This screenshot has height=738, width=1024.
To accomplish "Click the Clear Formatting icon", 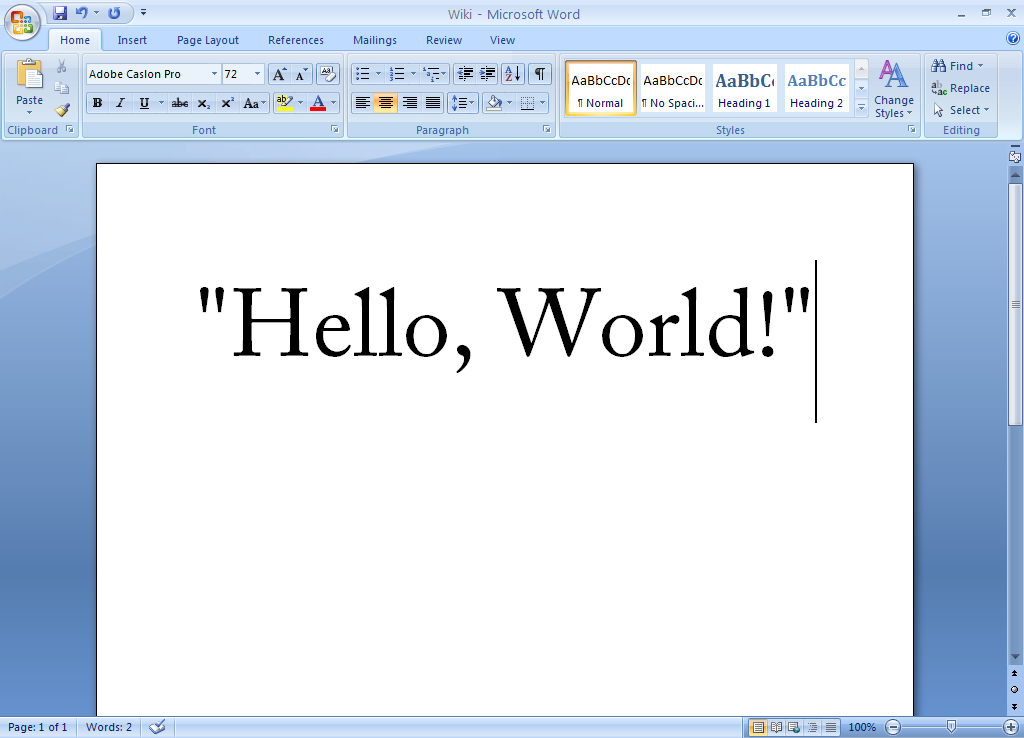I will point(328,74).
